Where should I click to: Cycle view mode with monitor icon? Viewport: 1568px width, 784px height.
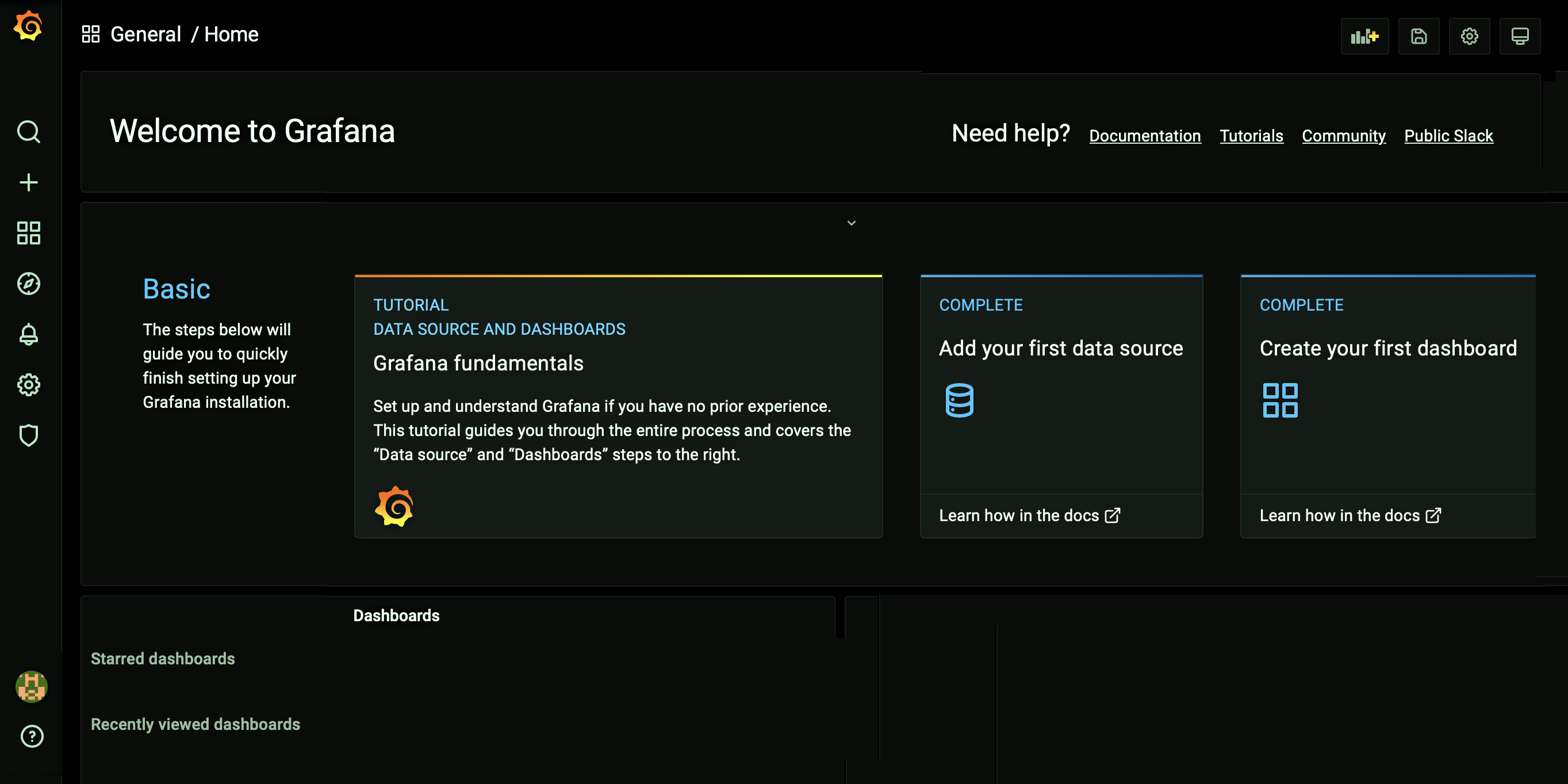click(1519, 36)
